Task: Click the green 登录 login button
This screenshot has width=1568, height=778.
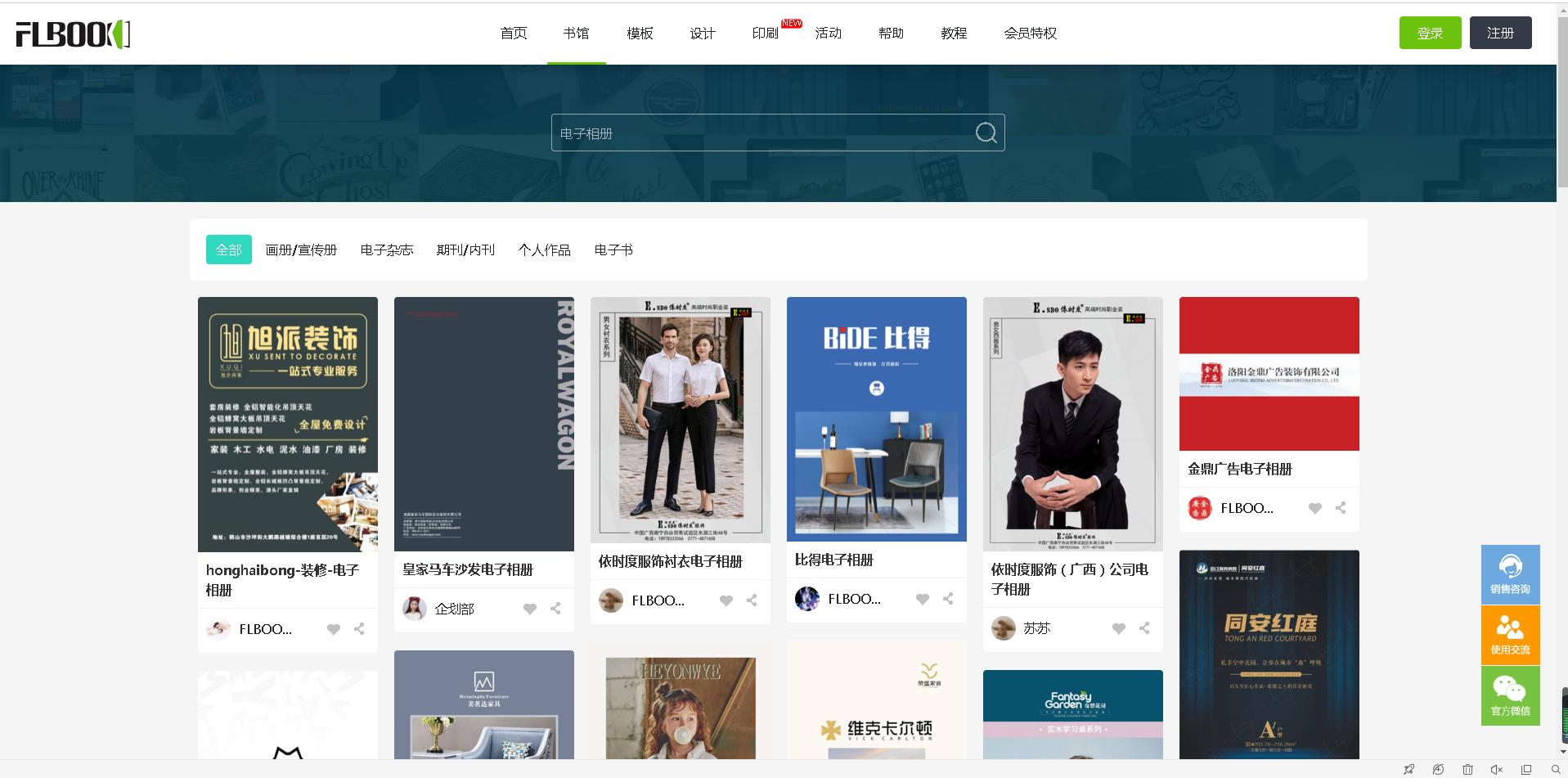Action: (x=1429, y=33)
